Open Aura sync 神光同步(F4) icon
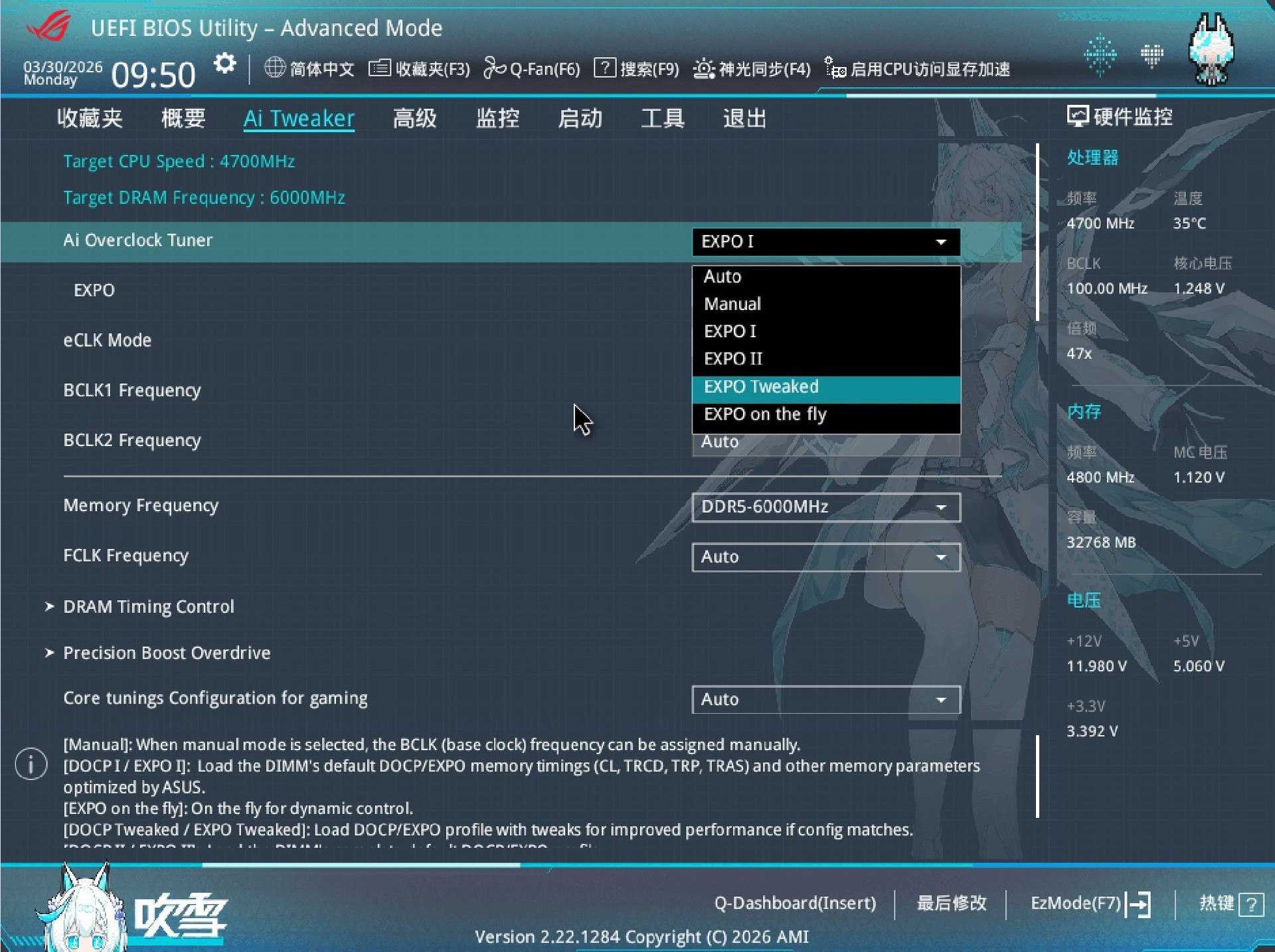1275x952 pixels. tap(703, 68)
